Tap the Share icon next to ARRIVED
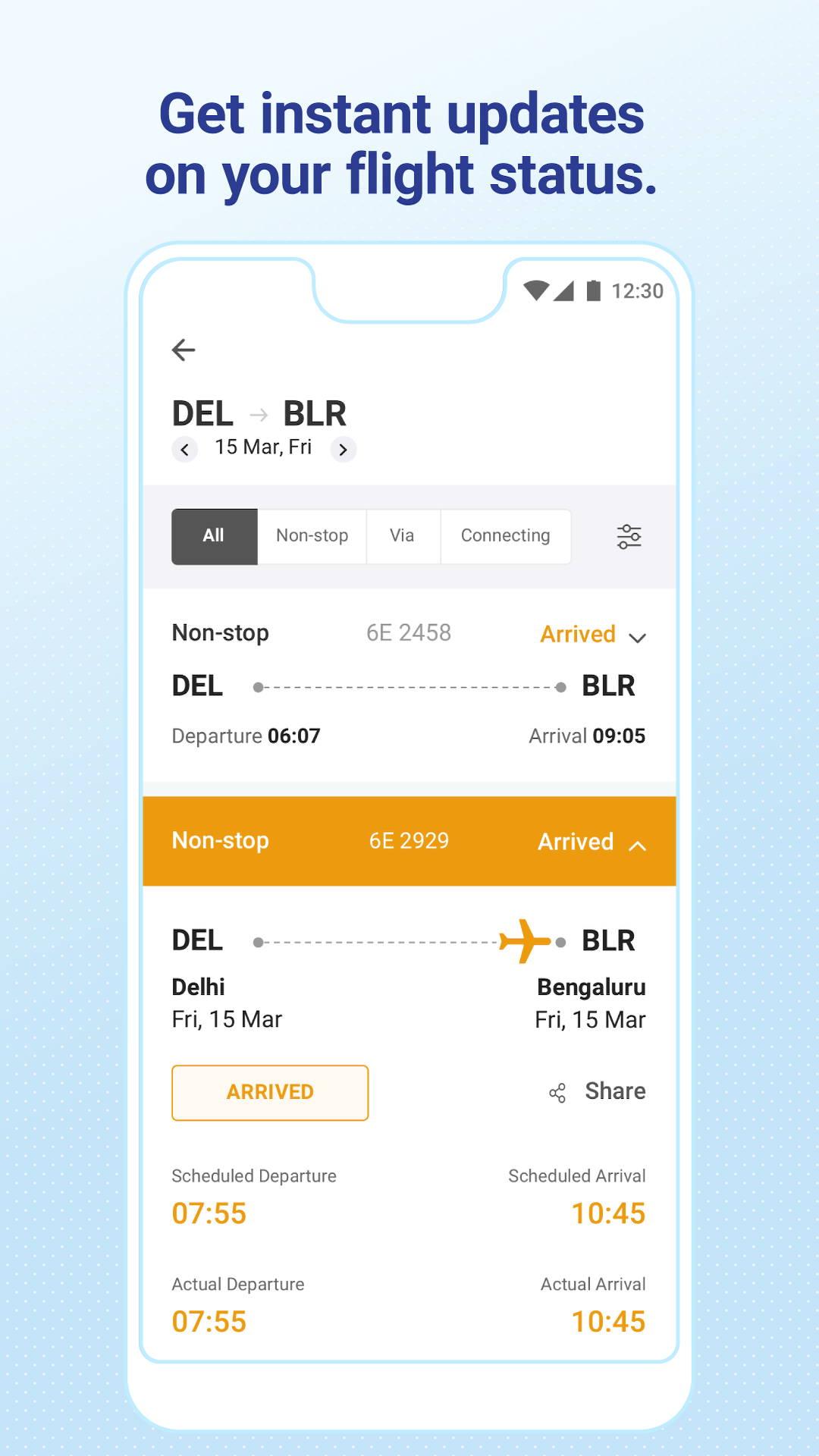This screenshot has width=819, height=1456. (556, 1093)
